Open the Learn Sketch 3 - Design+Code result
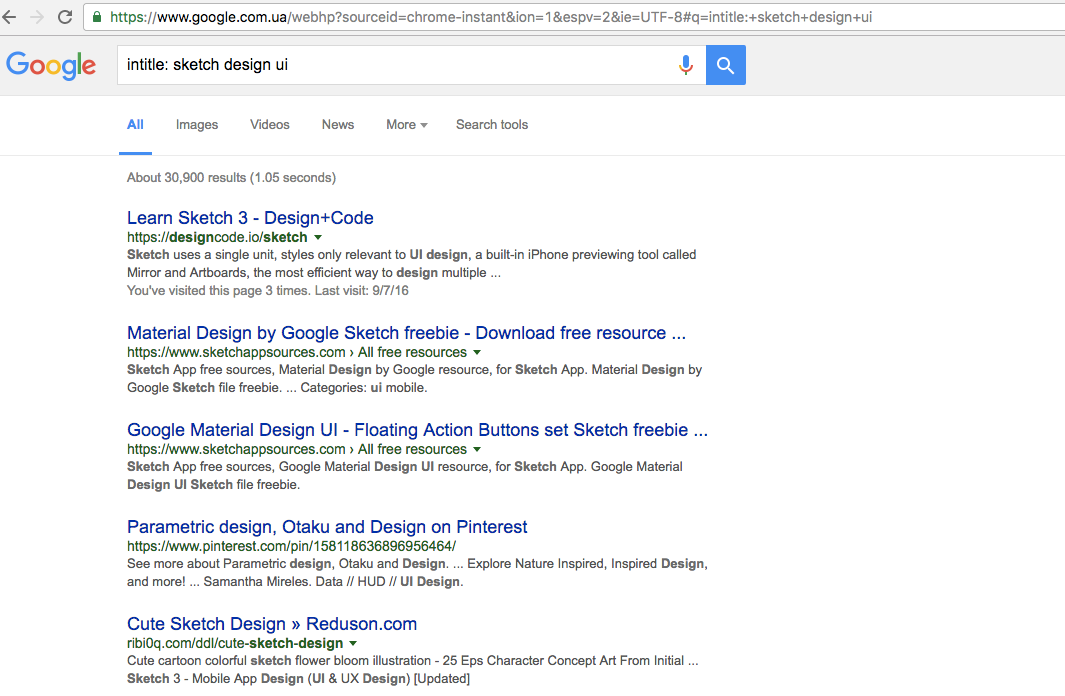Viewport: 1065px width, 696px height. (x=250, y=218)
